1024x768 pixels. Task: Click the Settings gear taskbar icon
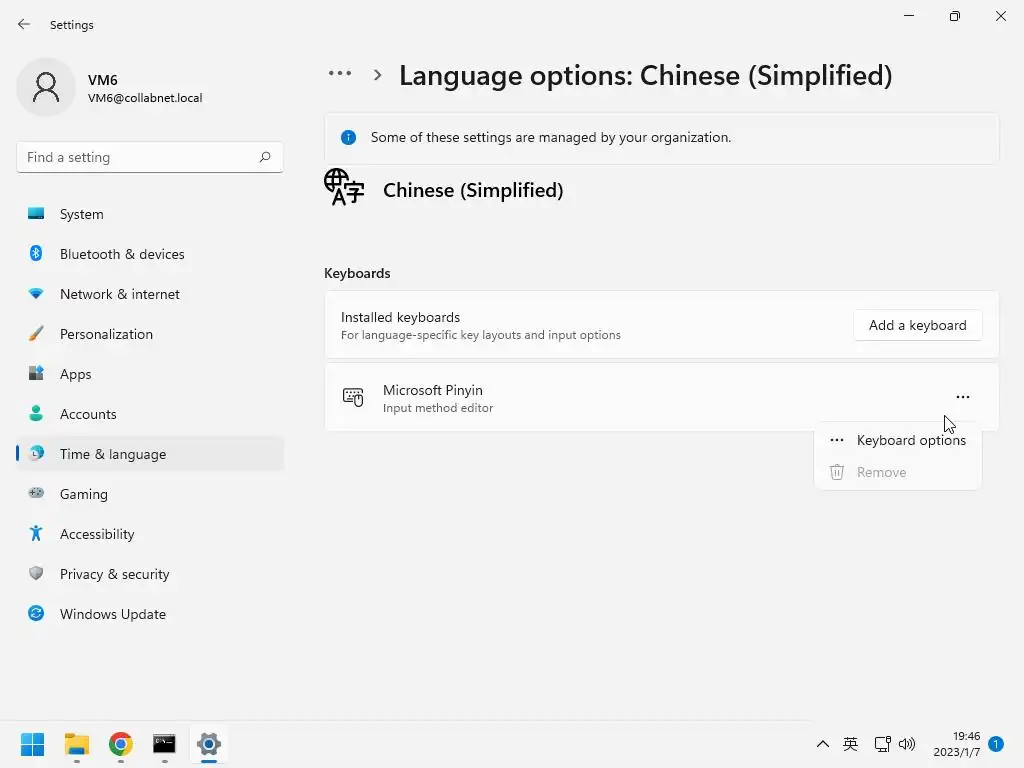point(209,744)
